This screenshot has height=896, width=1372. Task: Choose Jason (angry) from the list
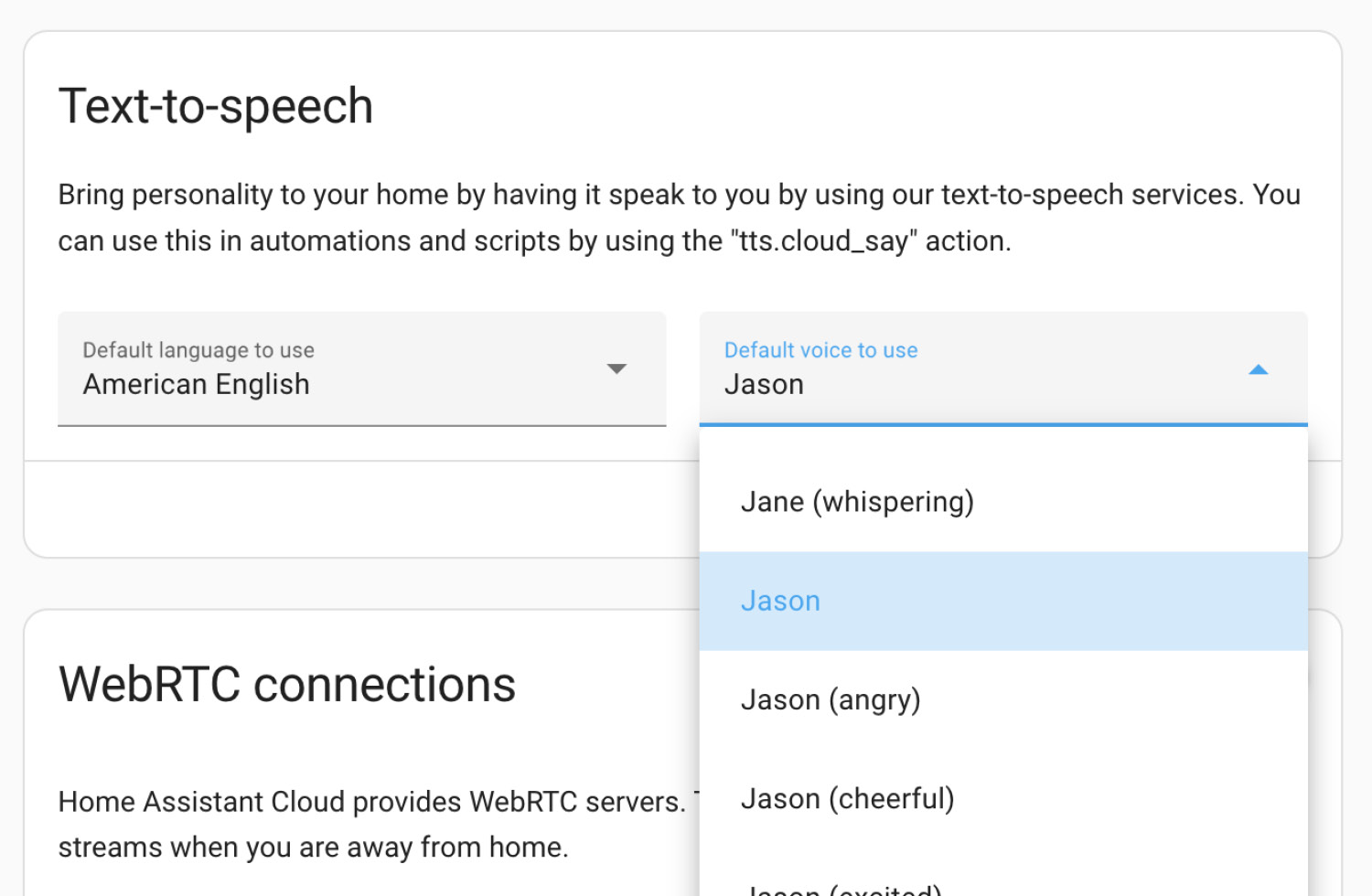(x=830, y=699)
